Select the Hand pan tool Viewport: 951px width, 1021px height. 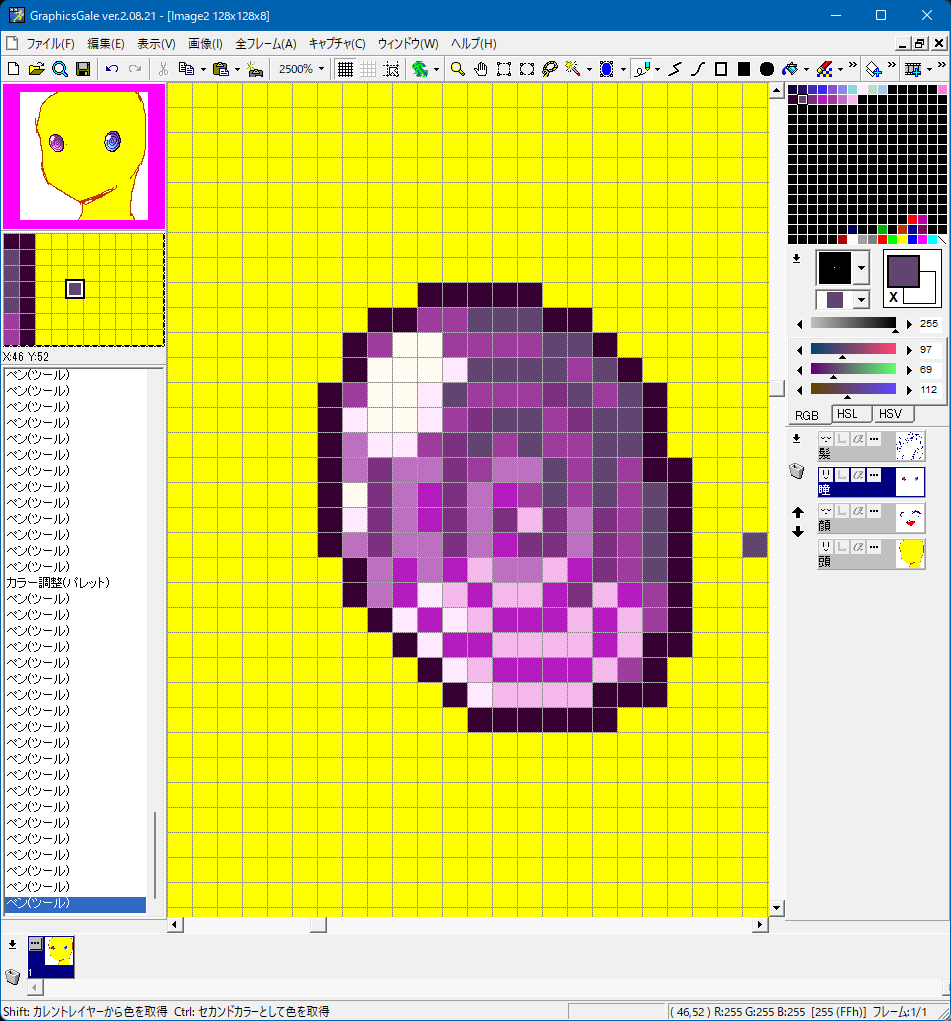coord(481,69)
